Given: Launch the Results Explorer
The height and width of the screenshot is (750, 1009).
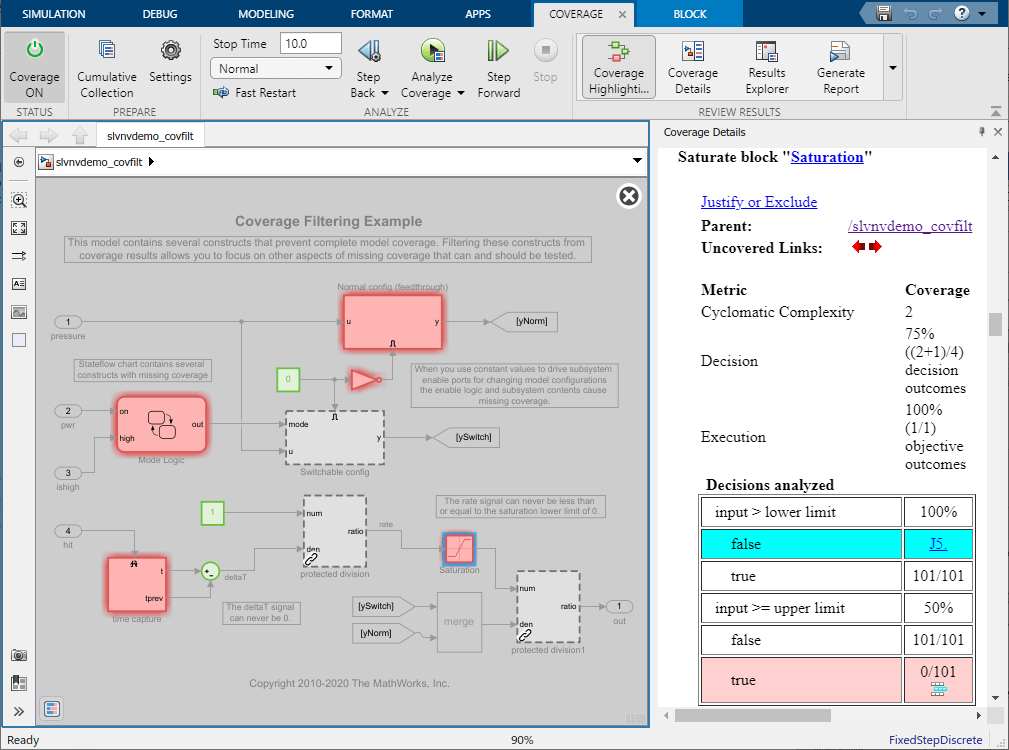Looking at the screenshot, I should 766,67.
